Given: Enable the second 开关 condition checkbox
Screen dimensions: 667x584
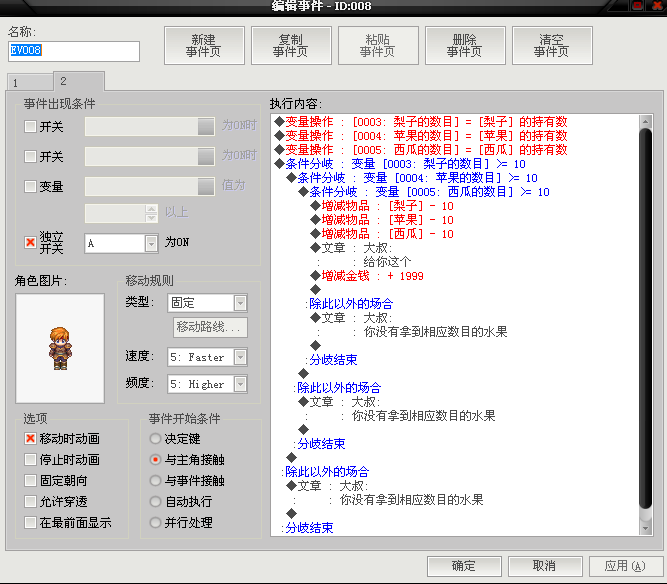Looking at the screenshot, I should [30, 157].
